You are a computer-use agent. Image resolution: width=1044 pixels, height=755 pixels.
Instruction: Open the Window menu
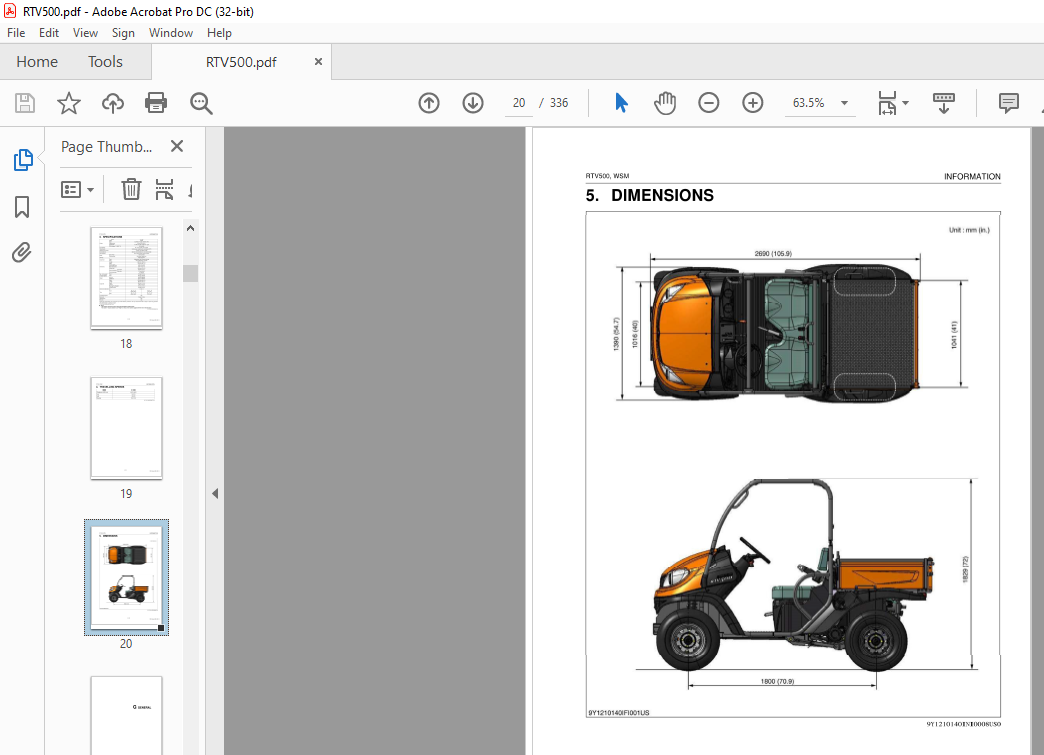[170, 33]
